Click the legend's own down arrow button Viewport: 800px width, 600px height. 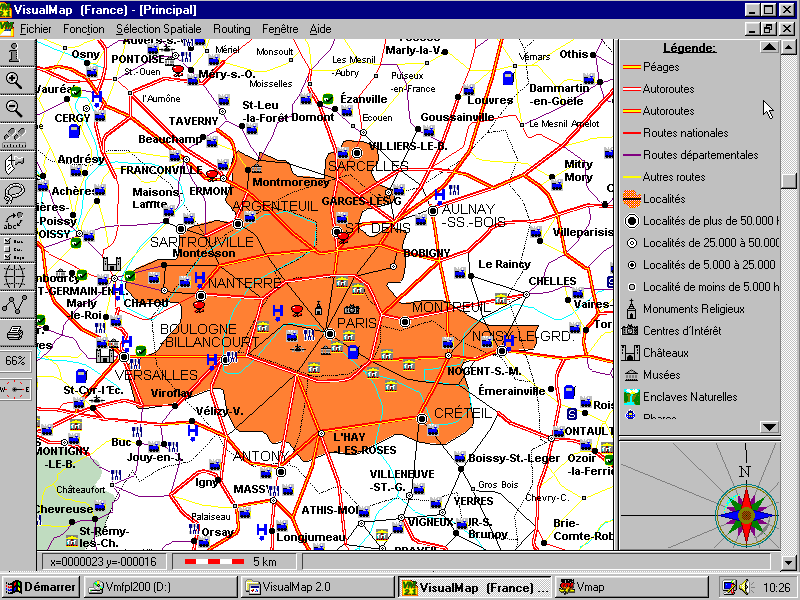[769, 427]
